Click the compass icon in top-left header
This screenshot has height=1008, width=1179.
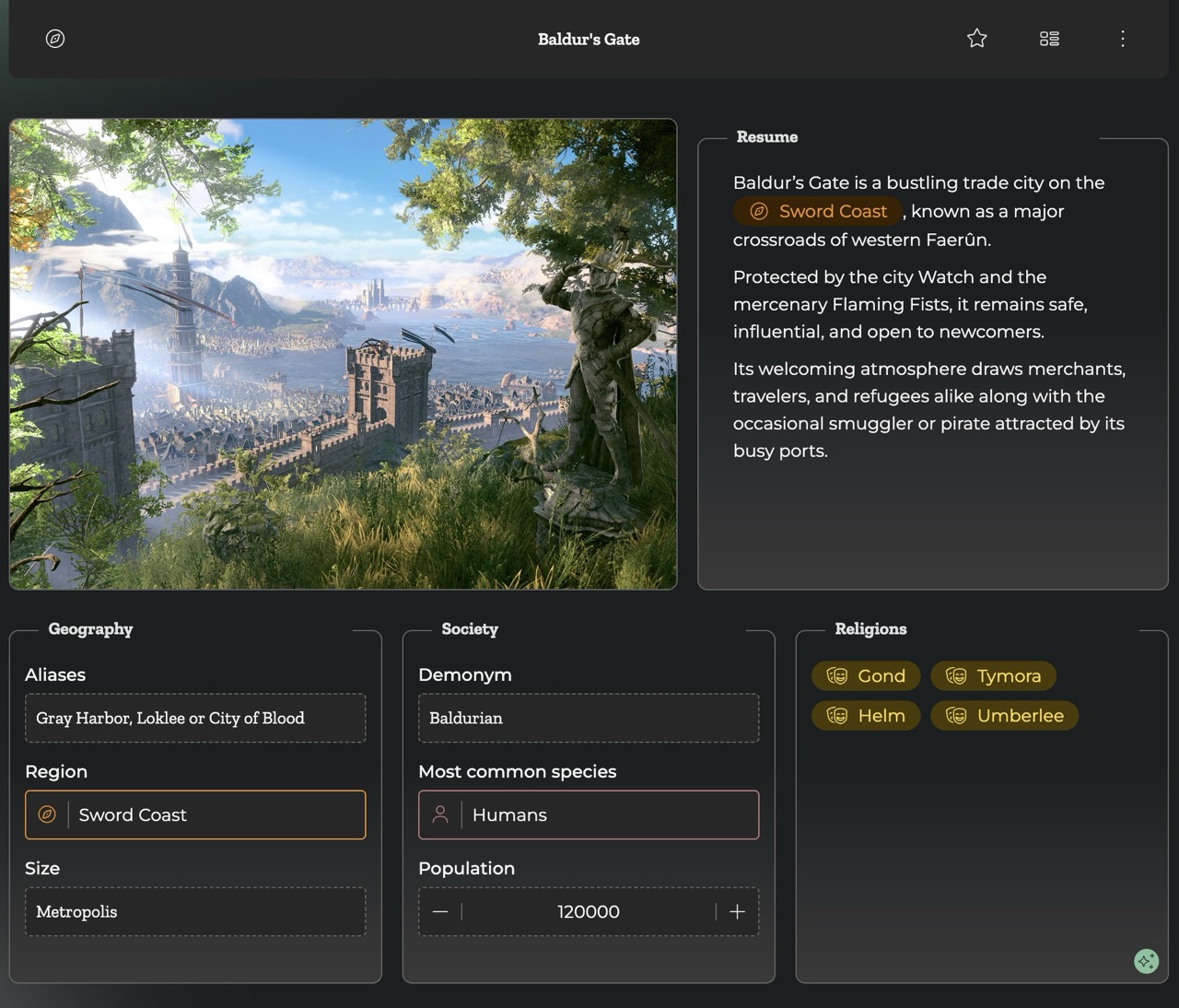tap(55, 39)
